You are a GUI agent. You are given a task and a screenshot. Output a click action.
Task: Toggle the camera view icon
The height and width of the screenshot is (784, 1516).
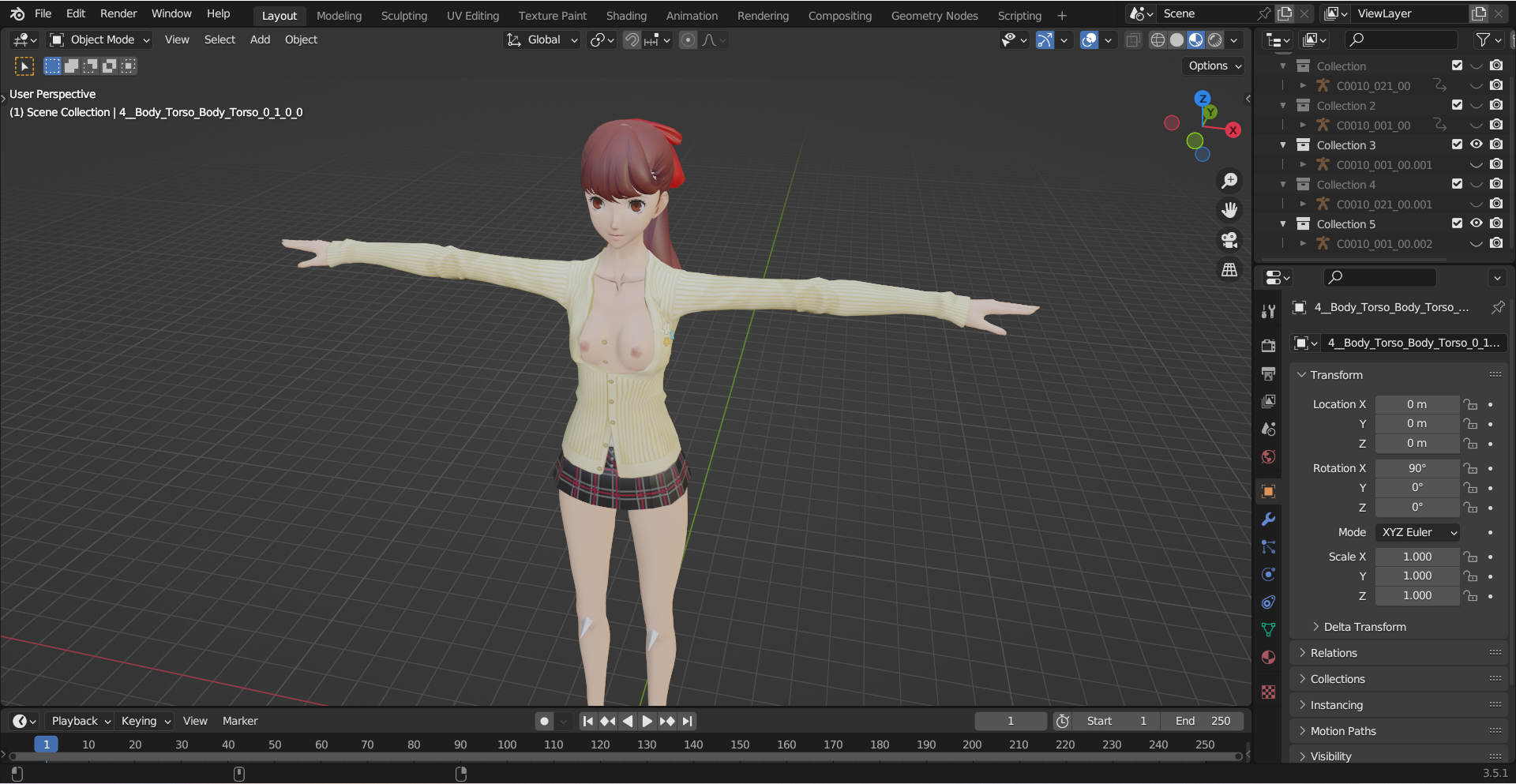(x=1229, y=240)
